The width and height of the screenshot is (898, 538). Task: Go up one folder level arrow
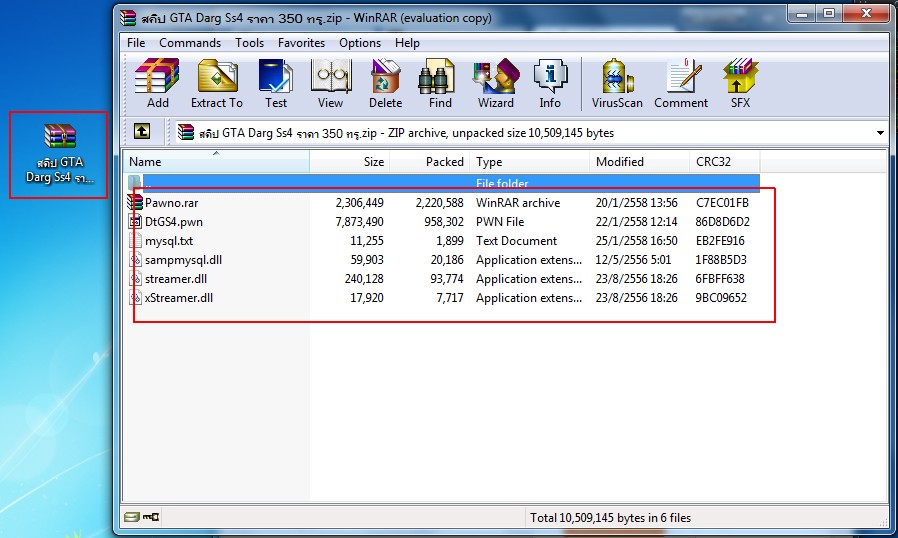point(142,131)
